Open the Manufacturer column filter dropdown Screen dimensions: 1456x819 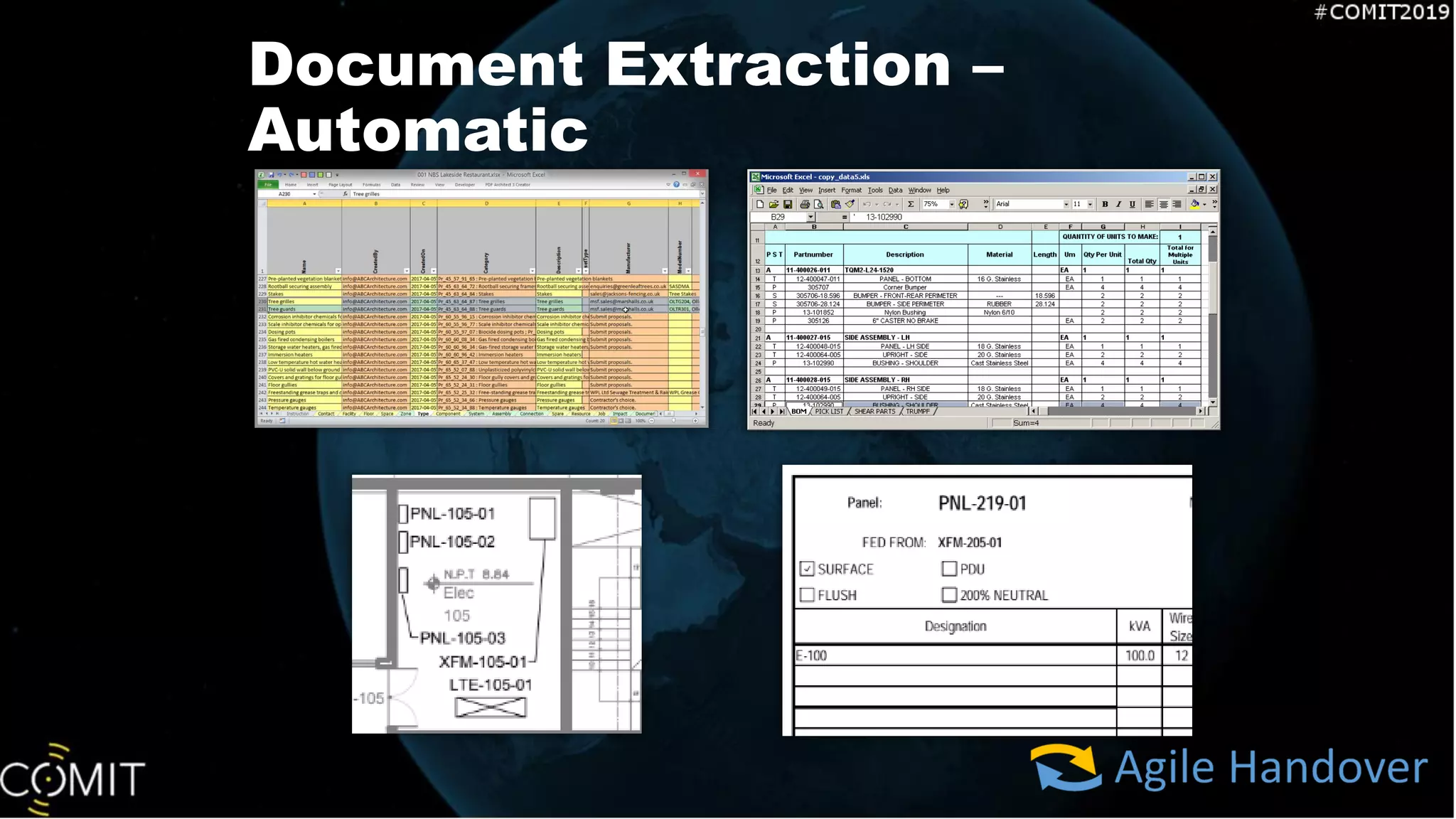[x=665, y=271]
